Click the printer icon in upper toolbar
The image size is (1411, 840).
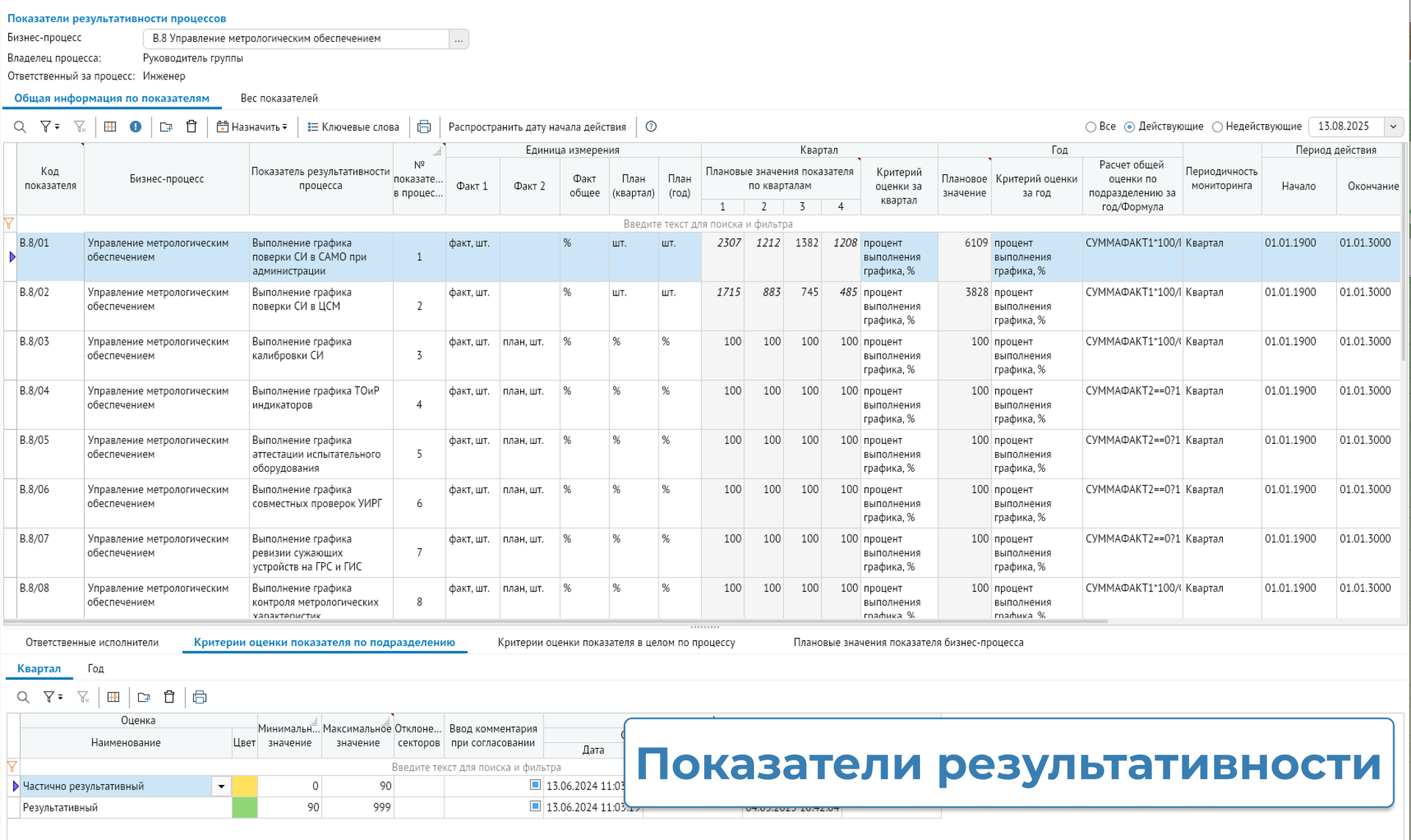tap(424, 127)
